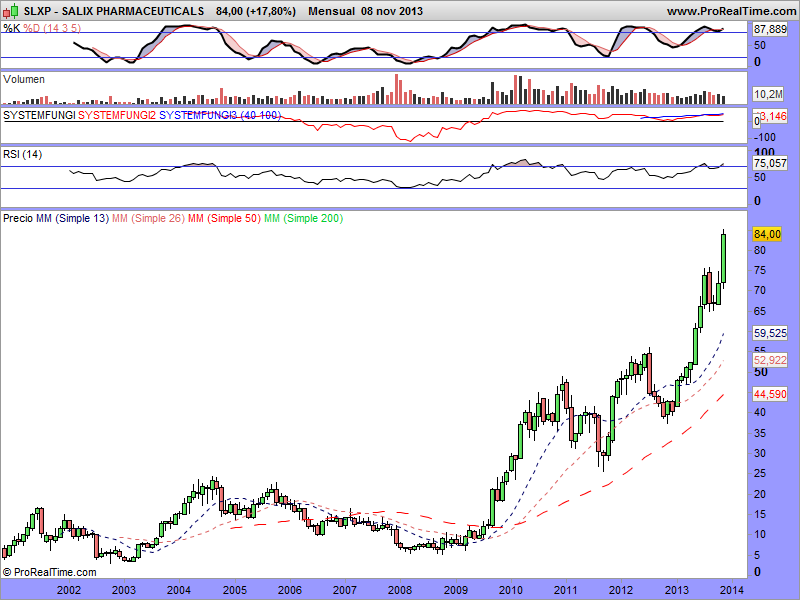Select the %K stochastic label
The image size is (800, 600).
(x=12, y=28)
